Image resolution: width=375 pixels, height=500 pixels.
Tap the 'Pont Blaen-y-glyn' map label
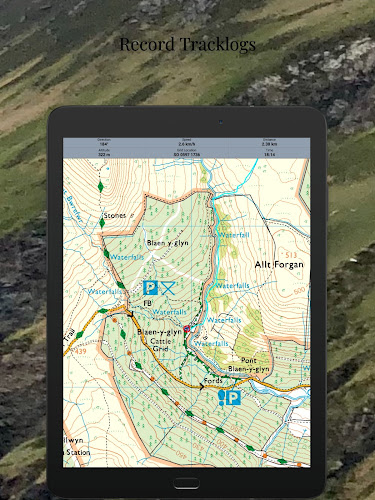tap(249, 364)
